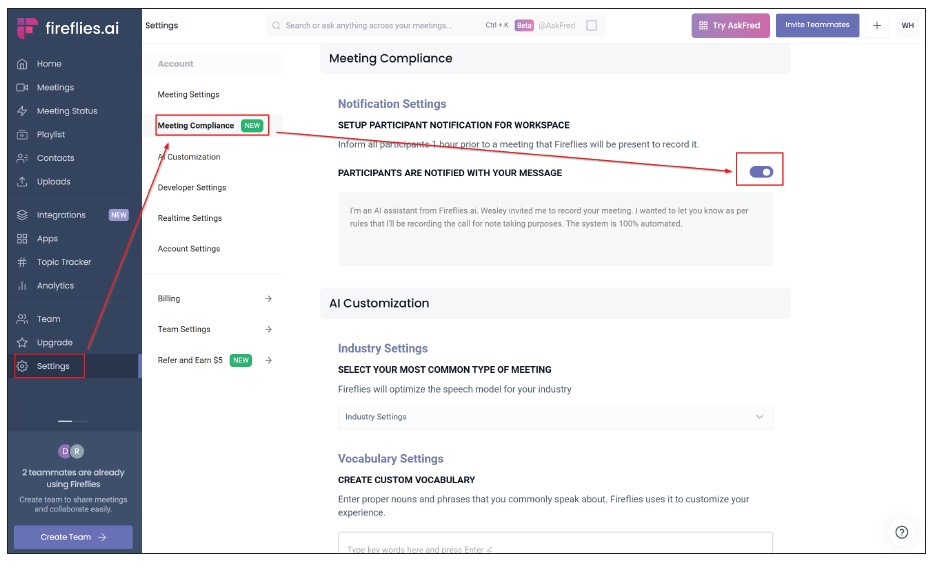This screenshot has width=934, height=583.
Task: Click the Create Team button
Action: [x=73, y=537]
